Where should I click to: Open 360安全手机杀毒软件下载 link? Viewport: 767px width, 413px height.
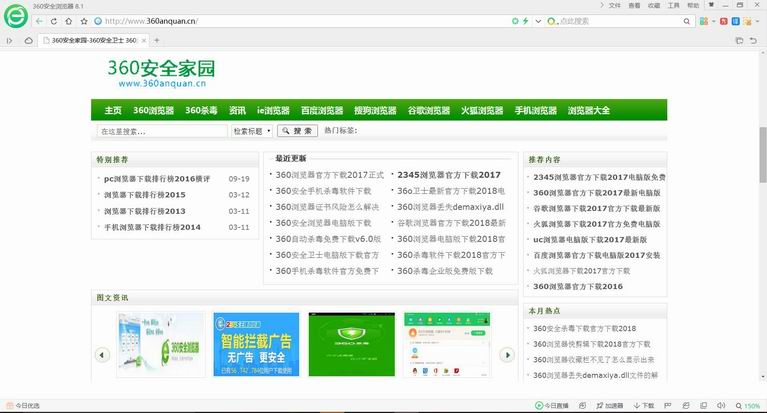click(323, 191)
